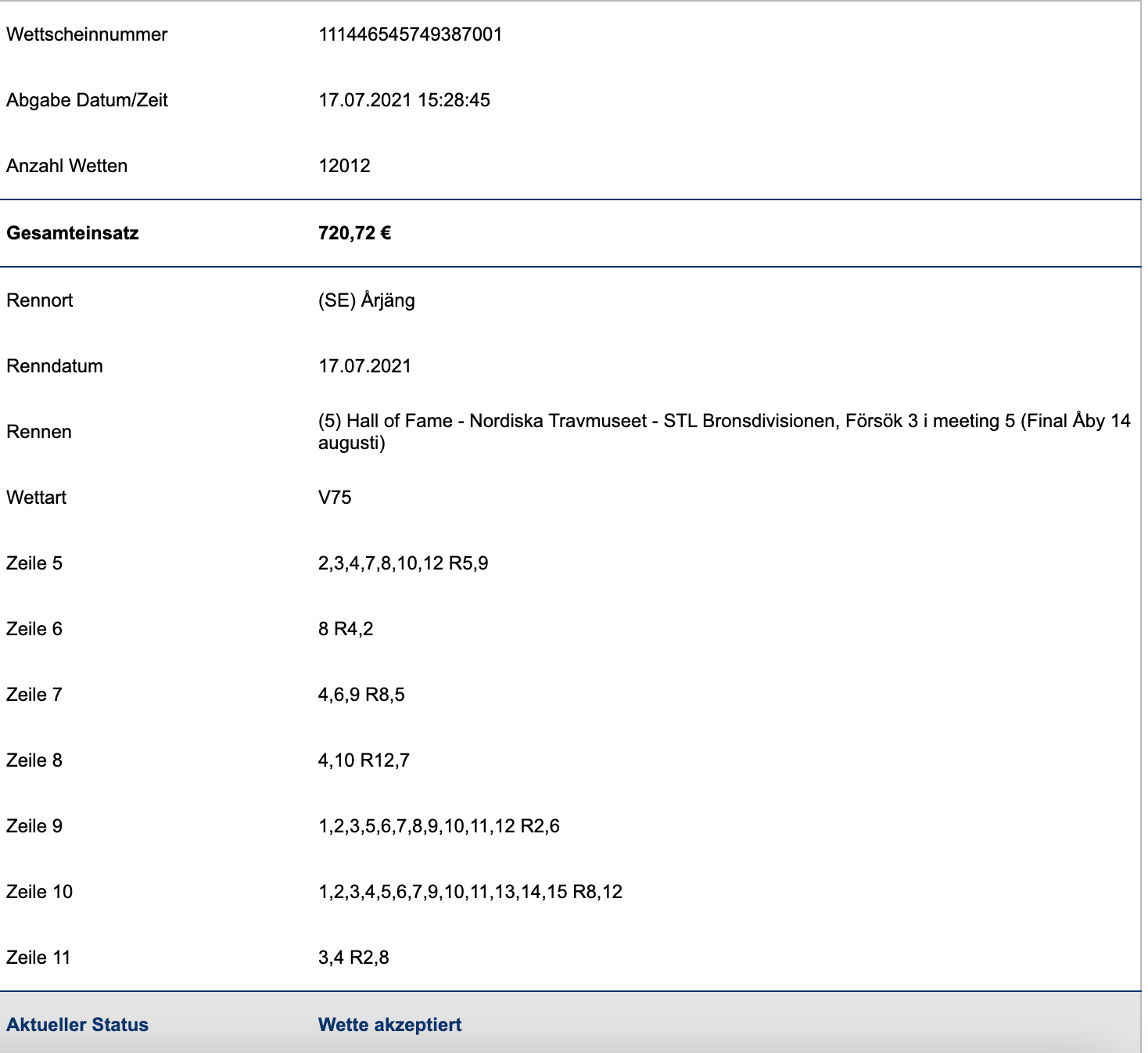Click the Zeile 6 label
This screenshot has height=1053, width=1148.
(x=34, y=629)
